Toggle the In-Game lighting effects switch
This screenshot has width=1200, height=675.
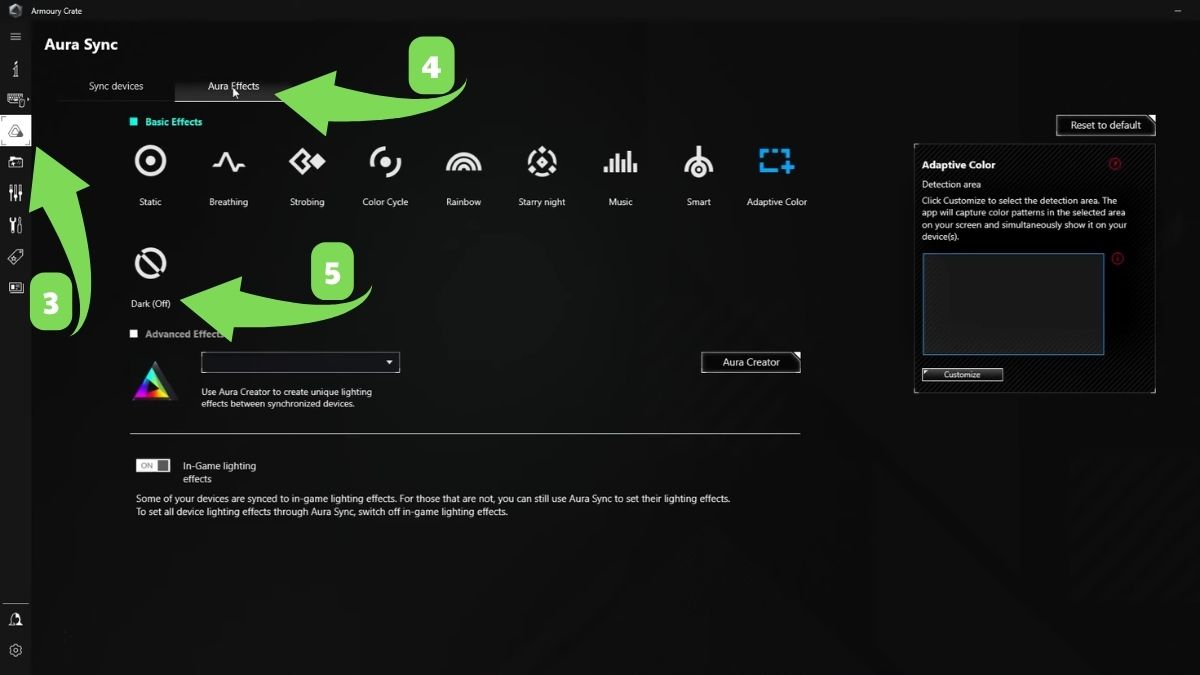[x=153, y=466]
